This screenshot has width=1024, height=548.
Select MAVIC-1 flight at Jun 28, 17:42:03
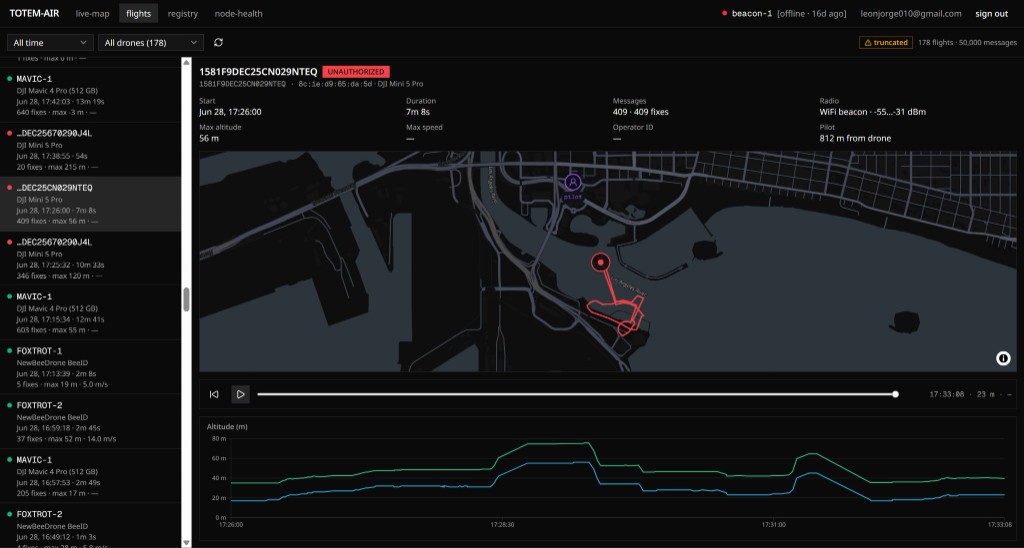coord(90,95)
